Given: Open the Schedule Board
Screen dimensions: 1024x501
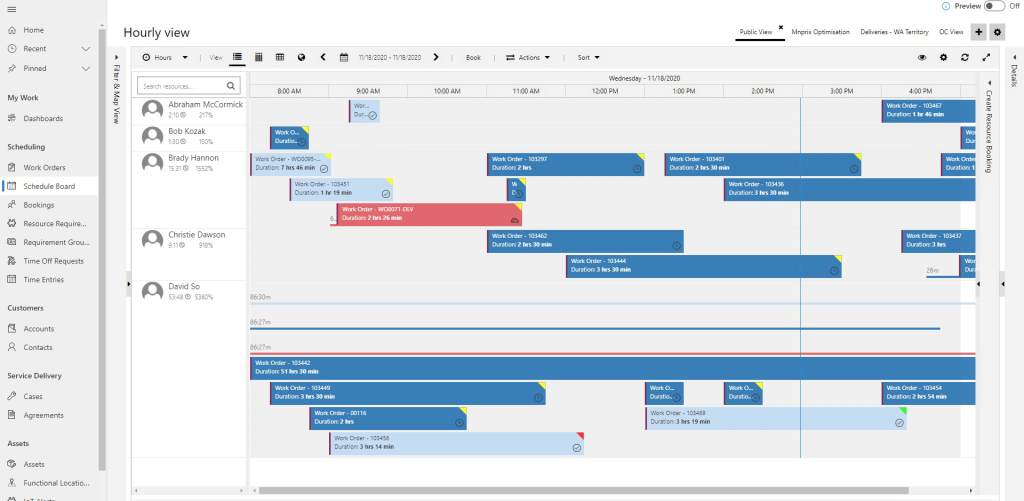Looking at the screenshot, I should click(49, 186).
